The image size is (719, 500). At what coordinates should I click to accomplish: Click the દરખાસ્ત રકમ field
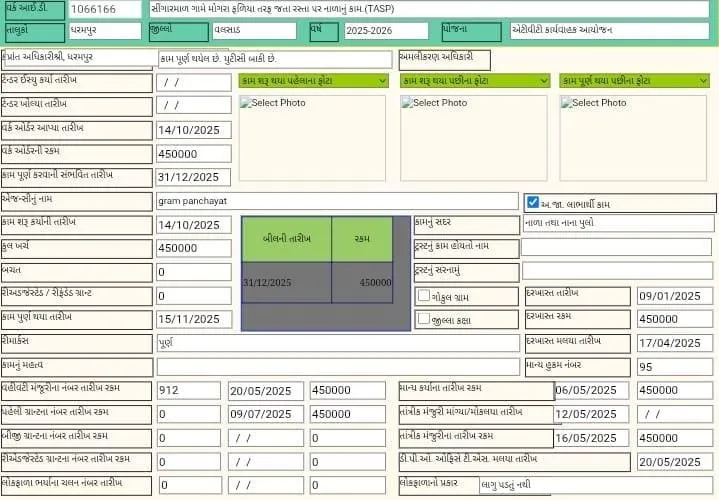[675, 319]
